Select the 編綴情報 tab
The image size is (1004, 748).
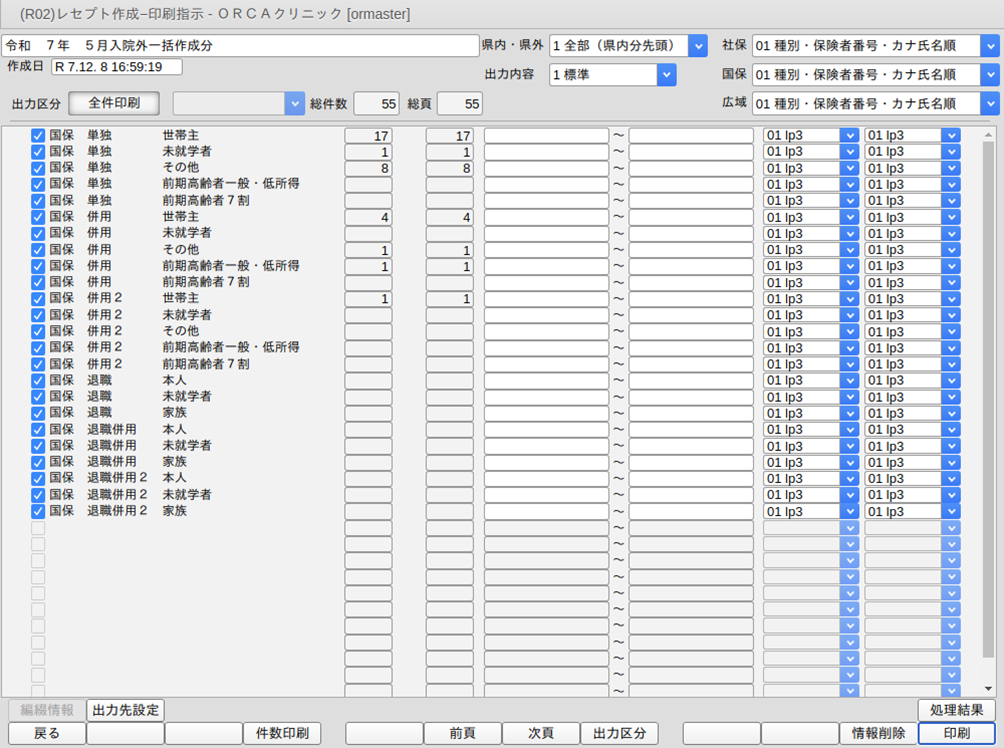46,710
